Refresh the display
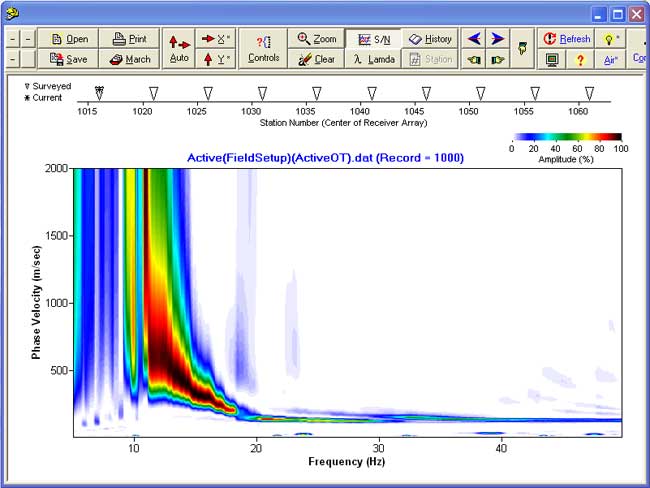650x488 pixels. click(x=566, y=39)
